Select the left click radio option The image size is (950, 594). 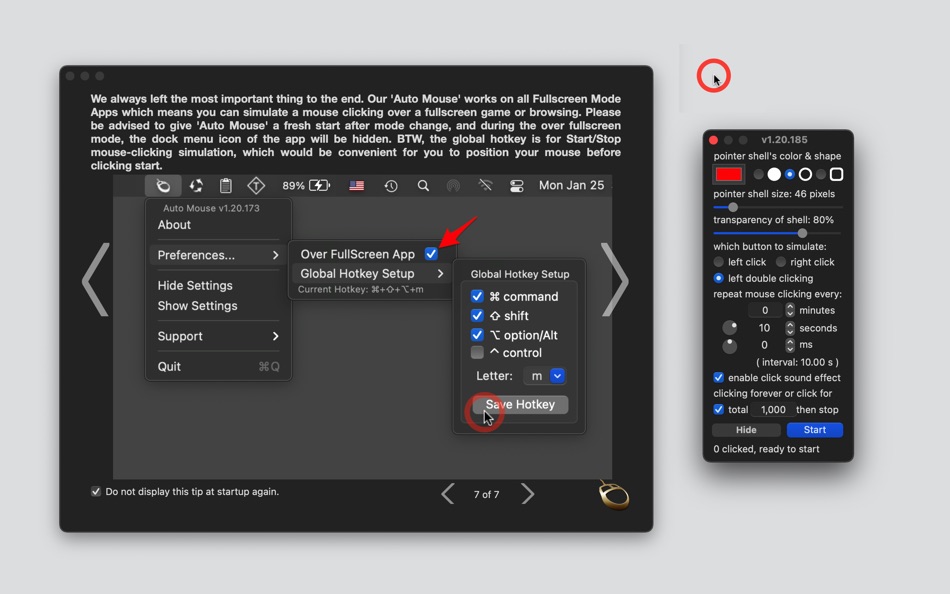(x=719, y=262)
